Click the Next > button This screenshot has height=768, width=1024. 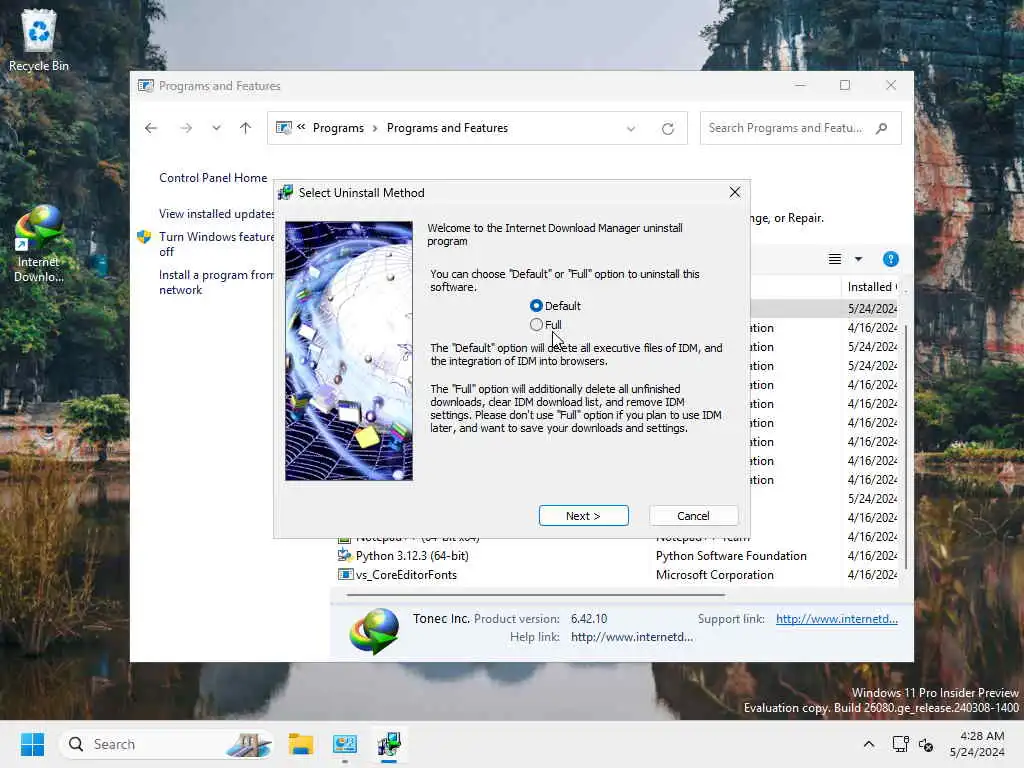[583, 516]
